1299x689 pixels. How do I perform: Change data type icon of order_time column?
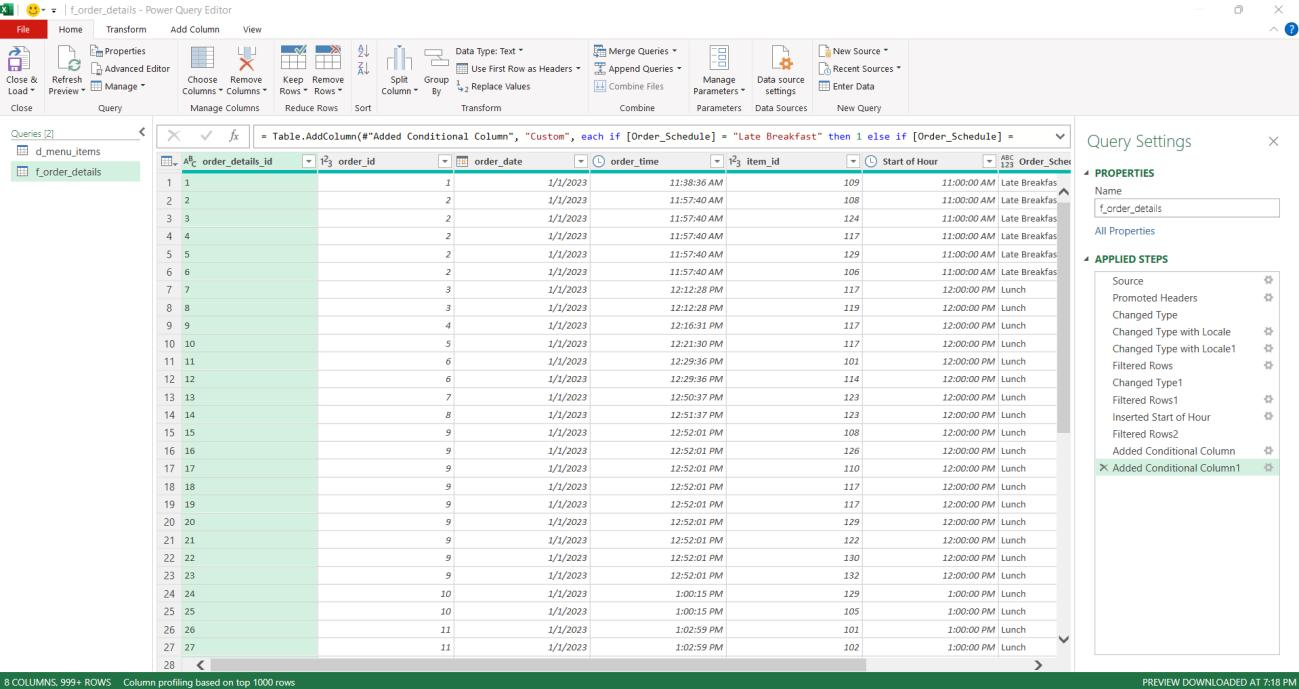(600, 162)
